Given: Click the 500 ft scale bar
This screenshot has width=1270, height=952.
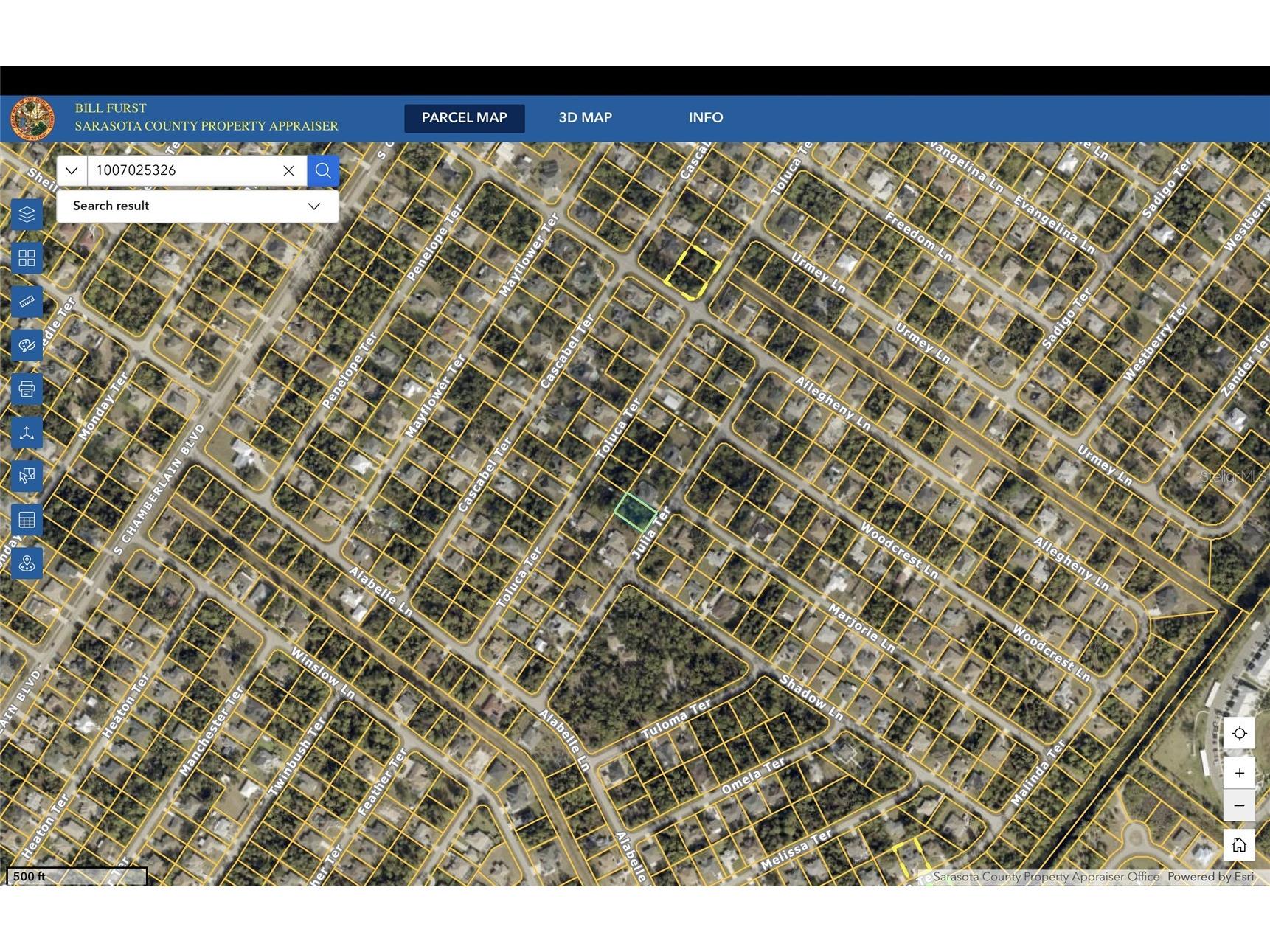Looking at the screenshot, I should click(77, 876).
